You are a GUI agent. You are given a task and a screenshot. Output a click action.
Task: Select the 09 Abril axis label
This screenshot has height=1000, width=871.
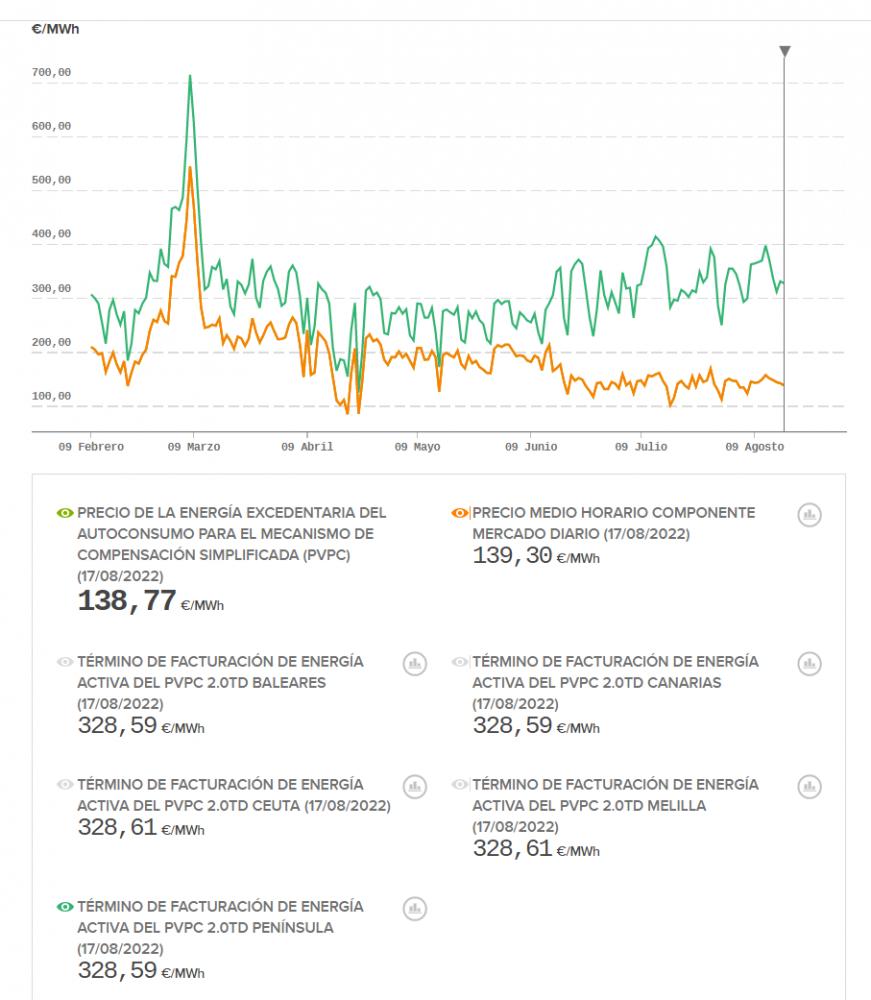tap(307, 447)
